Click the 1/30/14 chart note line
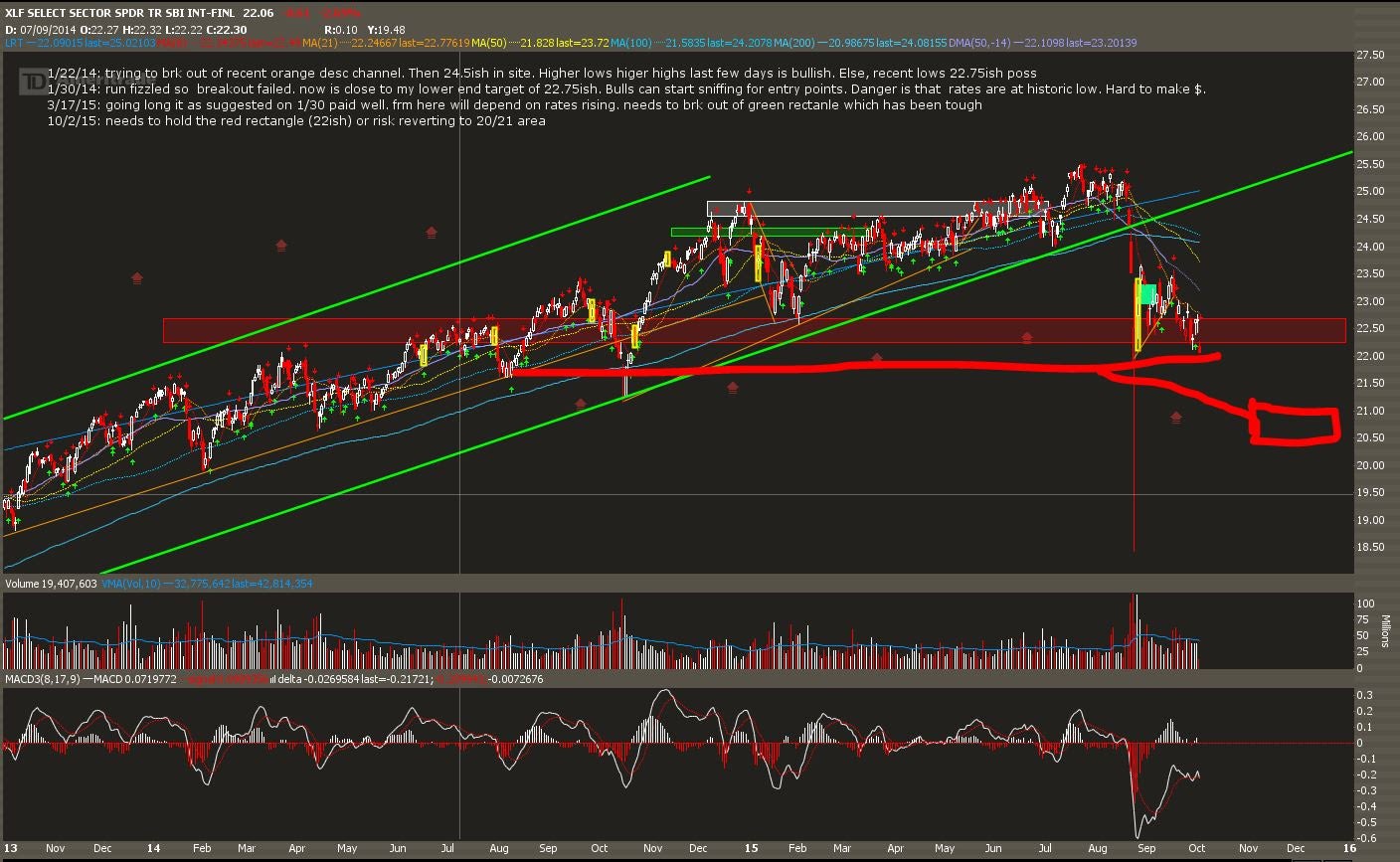 point(626,89)
